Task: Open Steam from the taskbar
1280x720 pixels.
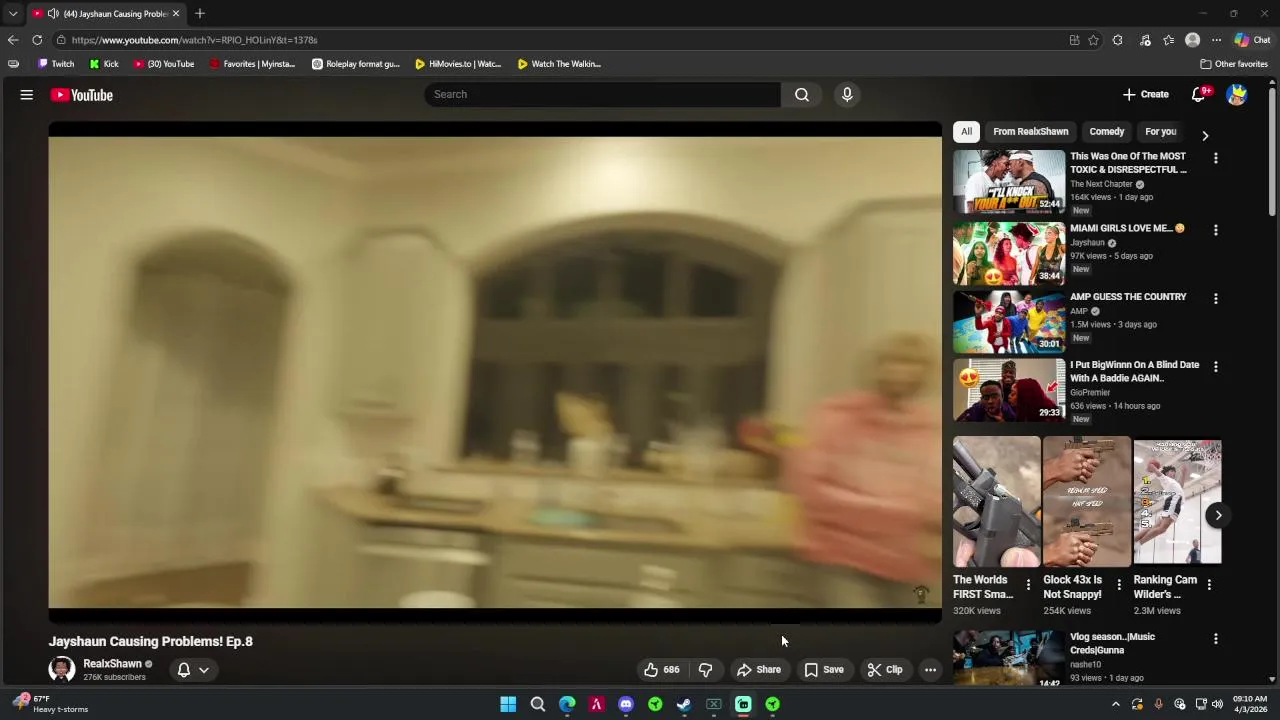Action: click(684, 704)
